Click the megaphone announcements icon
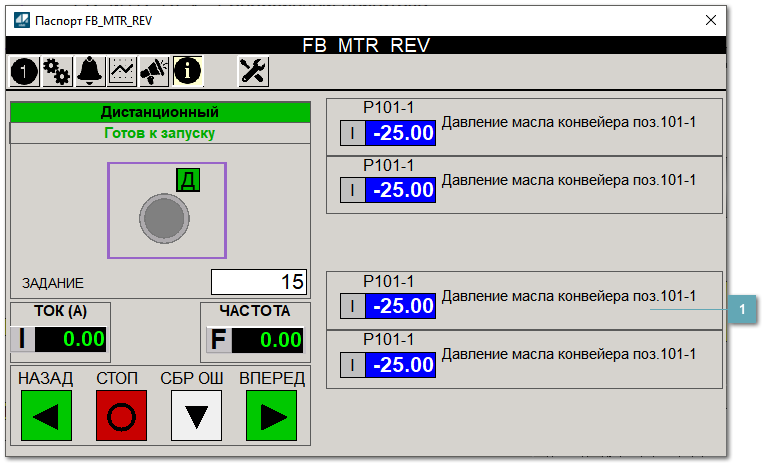767x466 pixels. (154, 70)
